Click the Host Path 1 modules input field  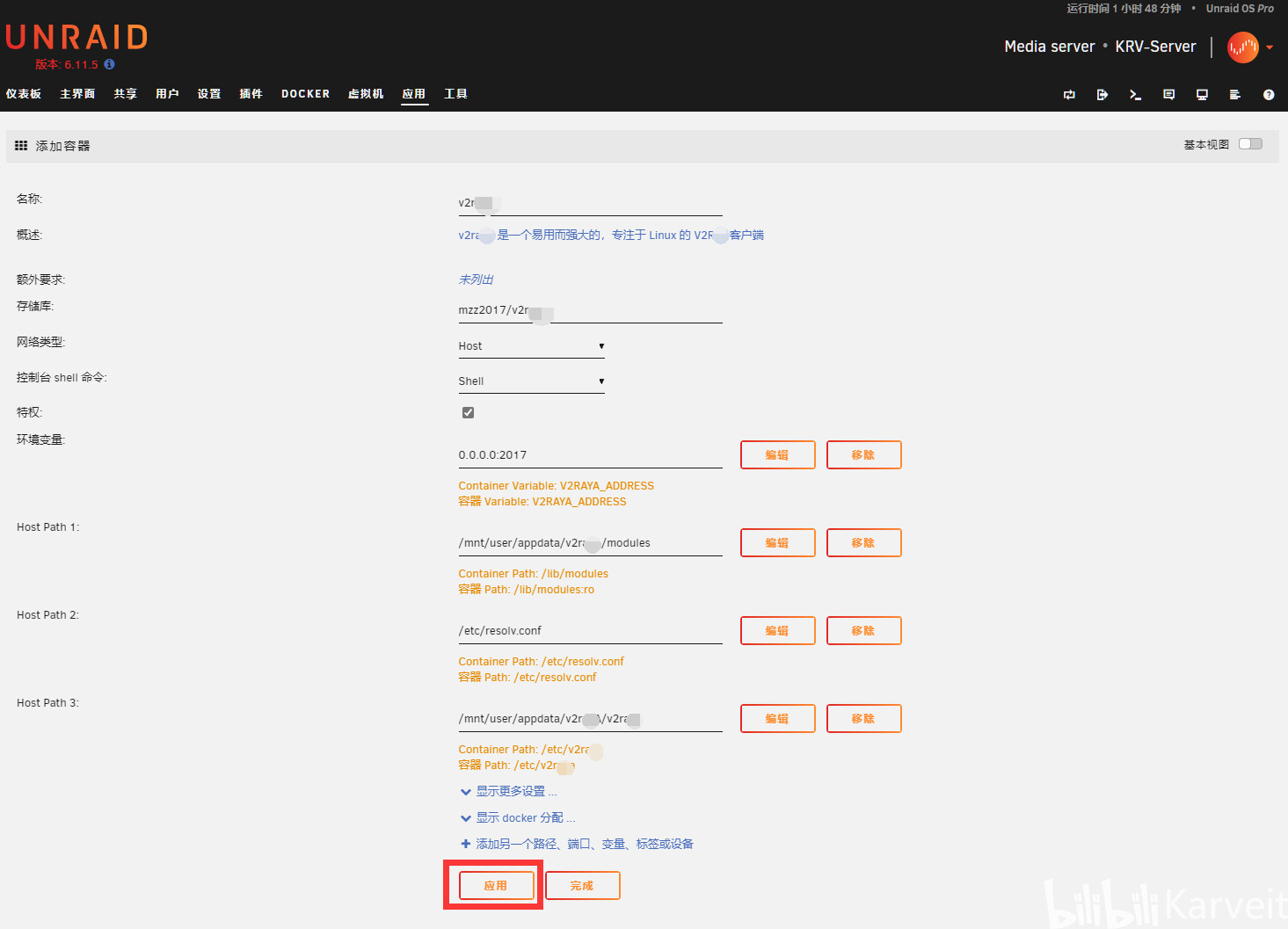(x=590, y=543)
